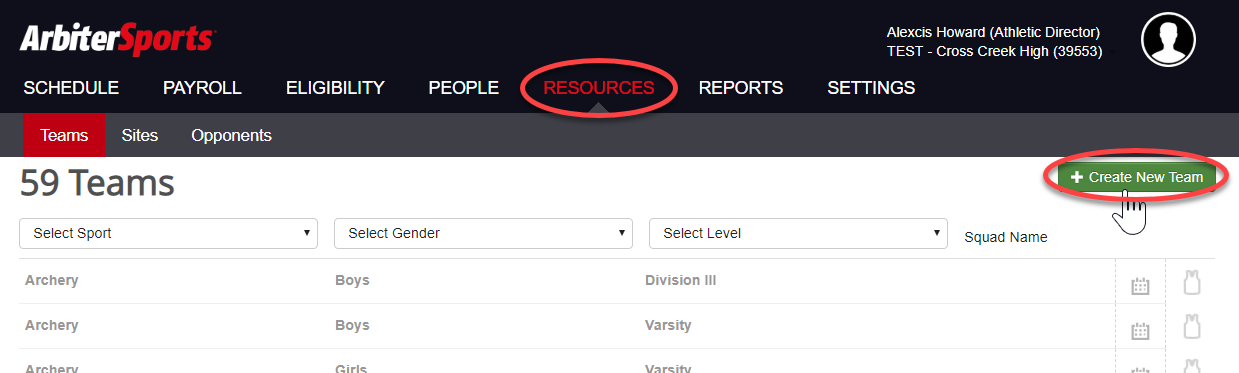Image resolution: width=1239 pixels, height=373 pixels.
Task: Click Alexcis Howard account name
Action: tap(993, 32)
